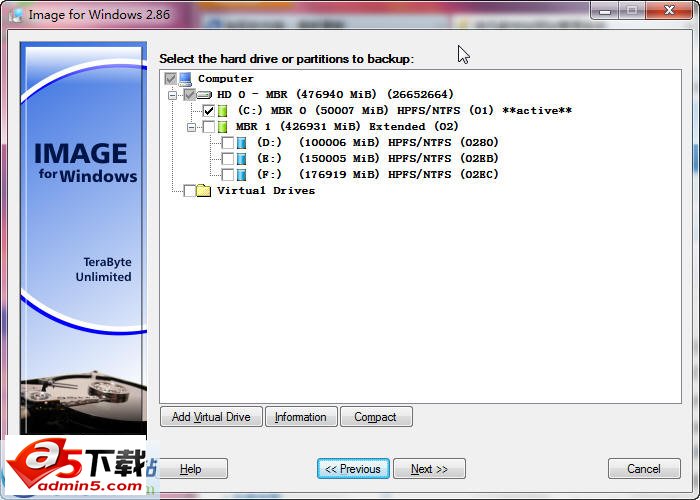Click the Add Virtual Drive button
This screenshot has width=700, height=500.
click(211, 417)
